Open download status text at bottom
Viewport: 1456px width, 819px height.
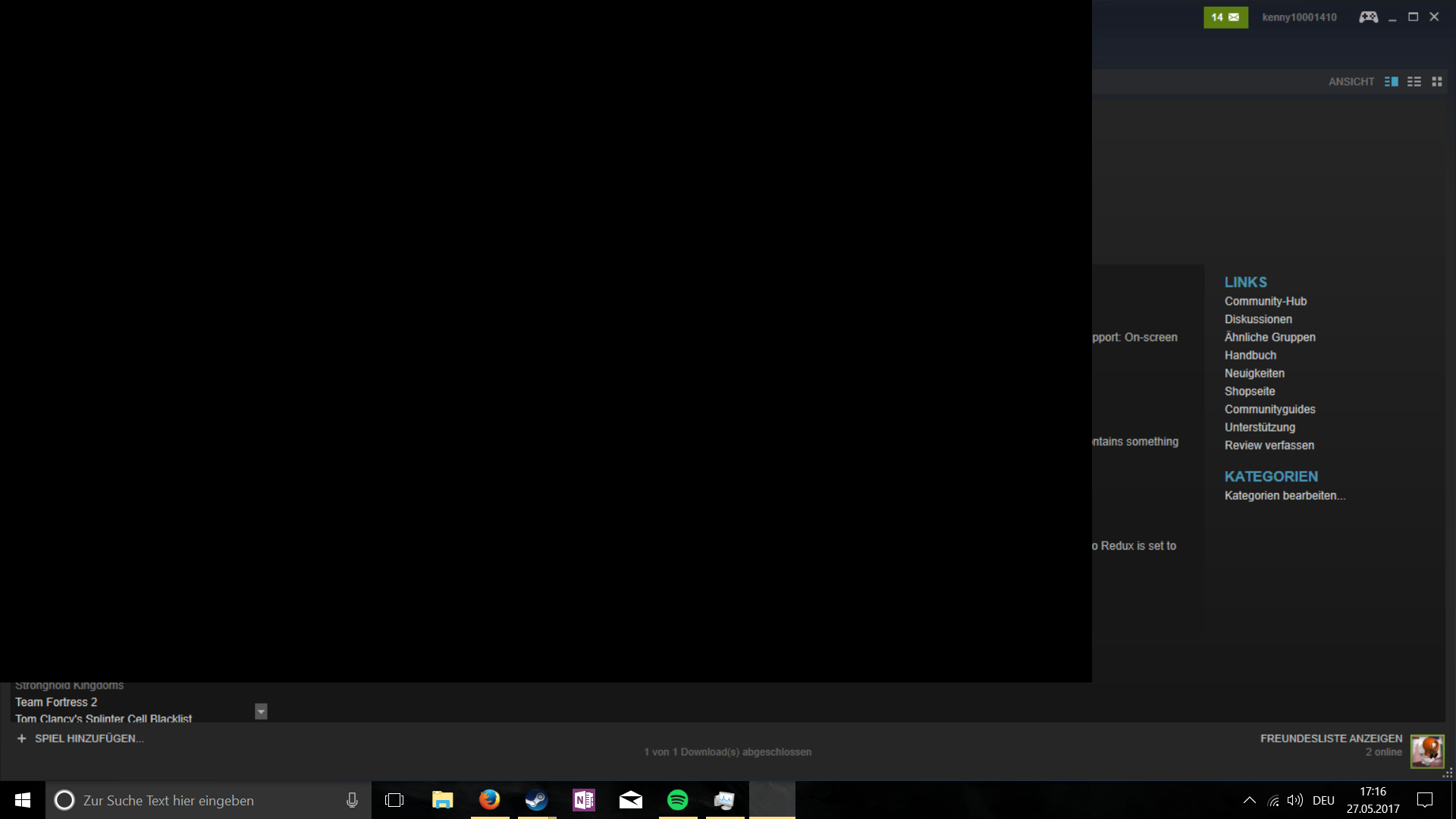coord(727,752)
